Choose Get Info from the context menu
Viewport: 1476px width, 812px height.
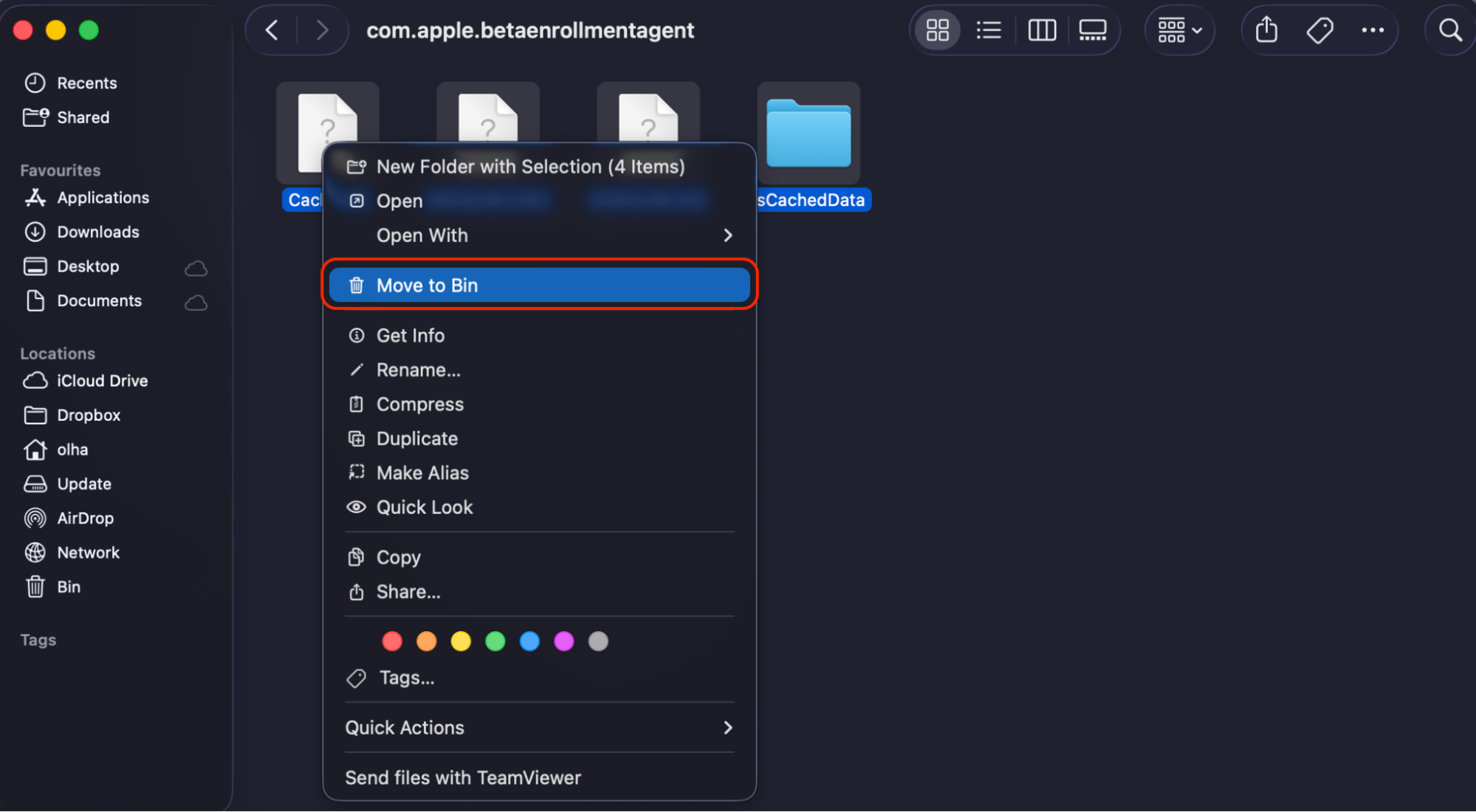(x=539, y=336)
